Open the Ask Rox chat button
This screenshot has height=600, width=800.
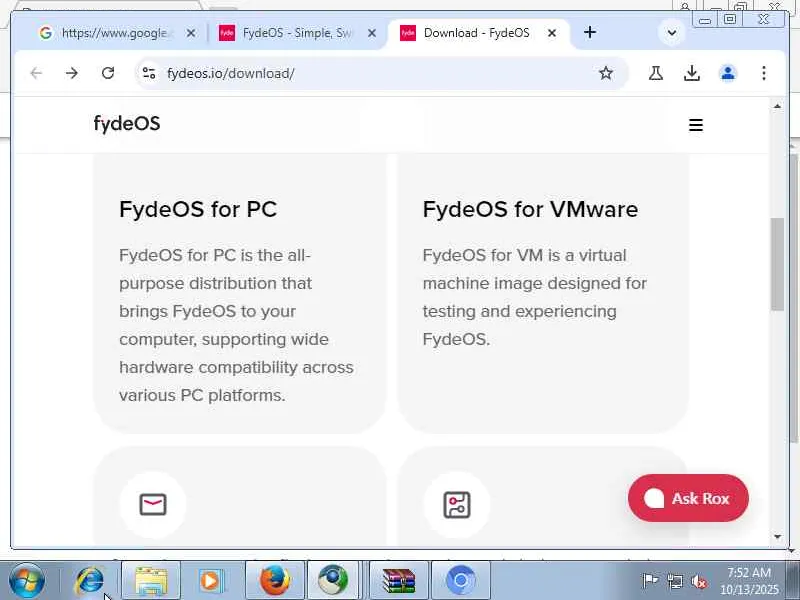(x=688, y=498)
